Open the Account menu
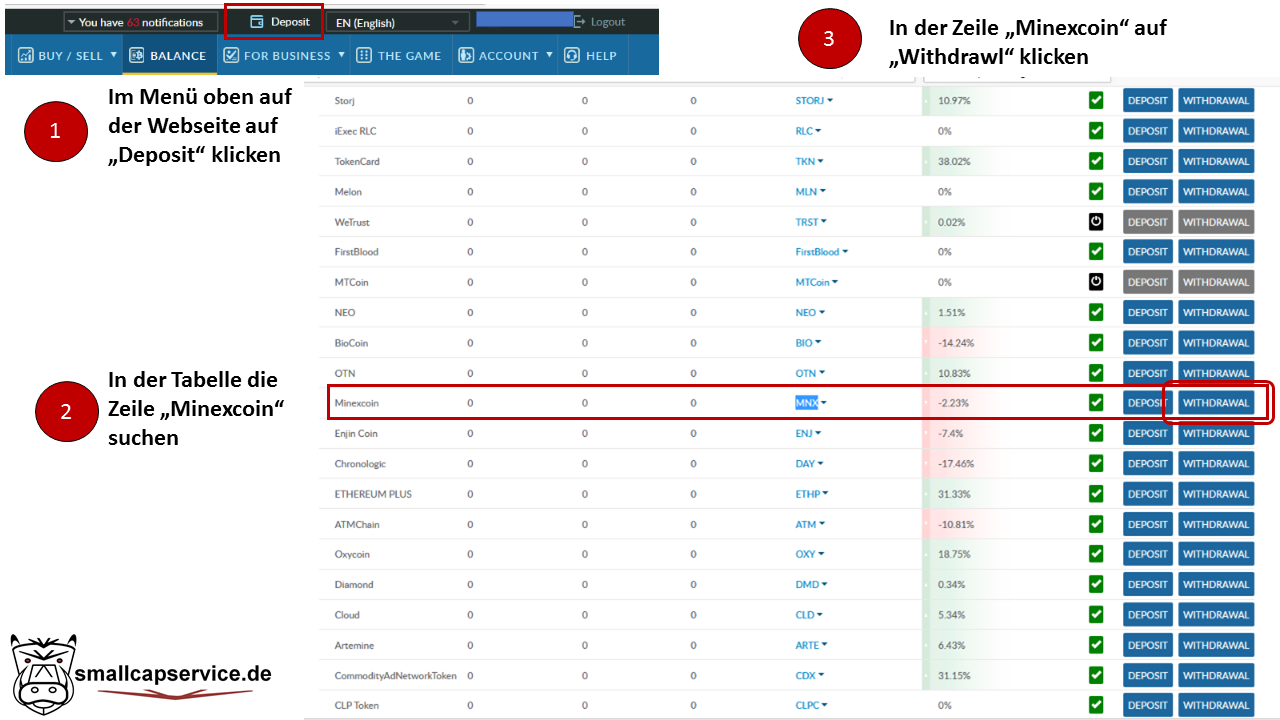 505,56
